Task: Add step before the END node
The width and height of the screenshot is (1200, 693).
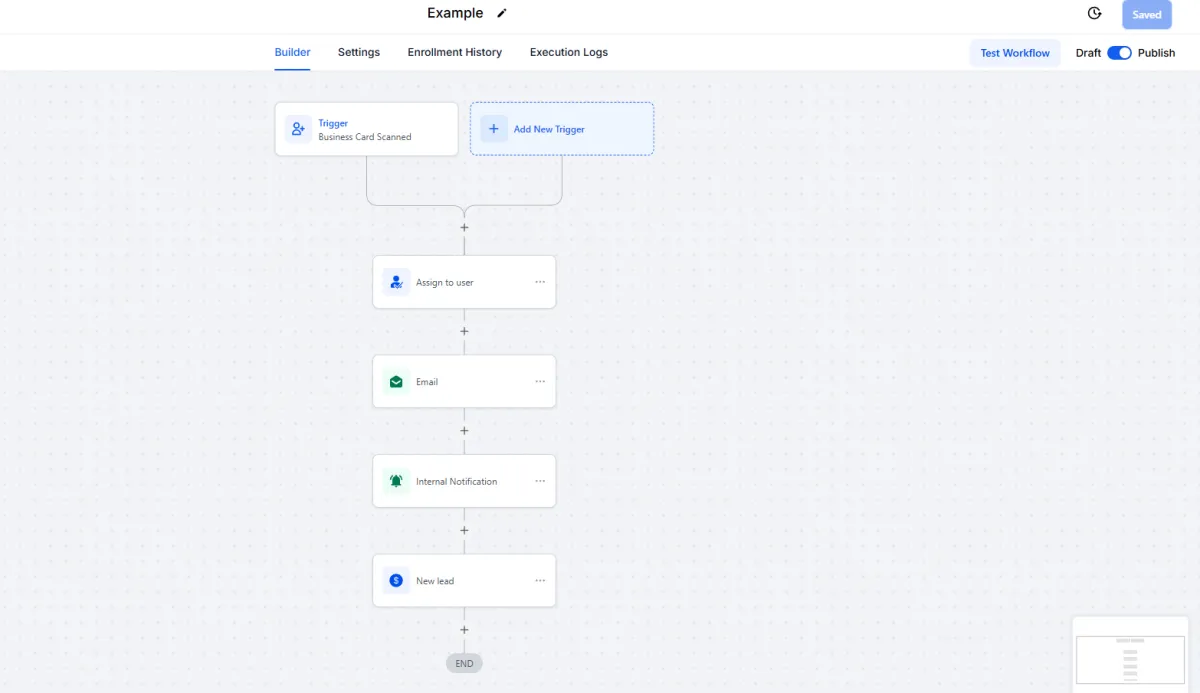Action: (x=464, y=630)
